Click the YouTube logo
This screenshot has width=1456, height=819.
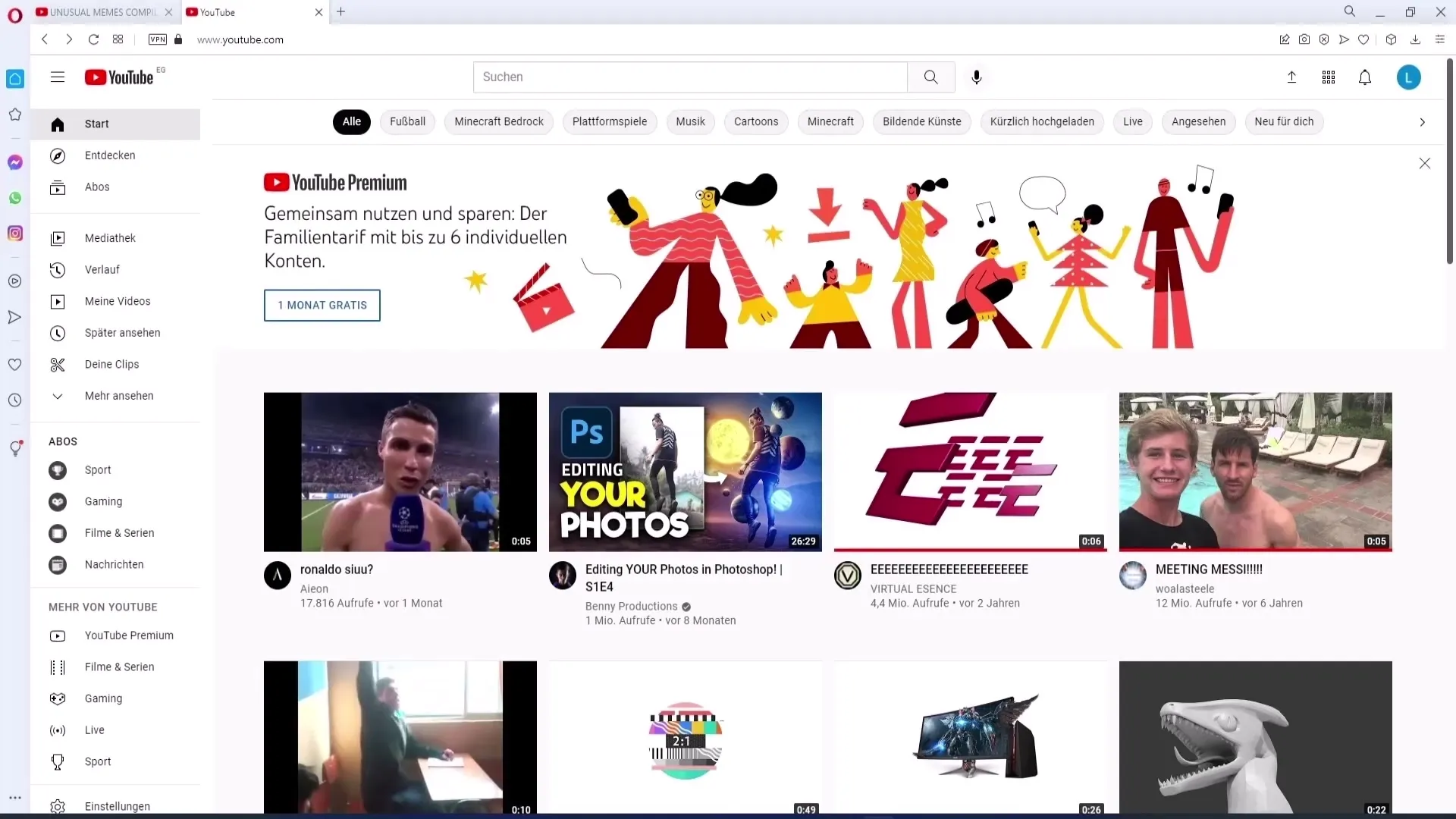[x=119, y=77]
